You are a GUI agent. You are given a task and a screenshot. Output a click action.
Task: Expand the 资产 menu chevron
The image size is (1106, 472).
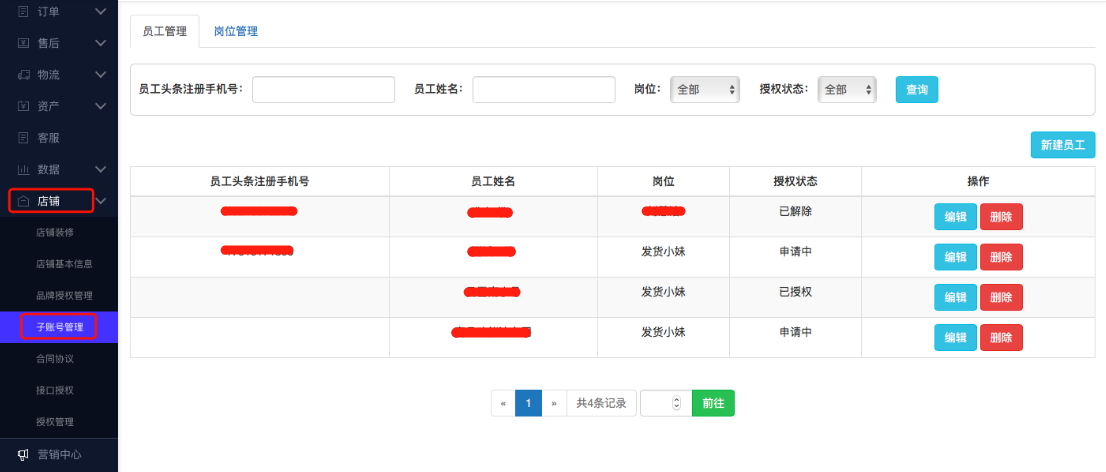[101, 106]
